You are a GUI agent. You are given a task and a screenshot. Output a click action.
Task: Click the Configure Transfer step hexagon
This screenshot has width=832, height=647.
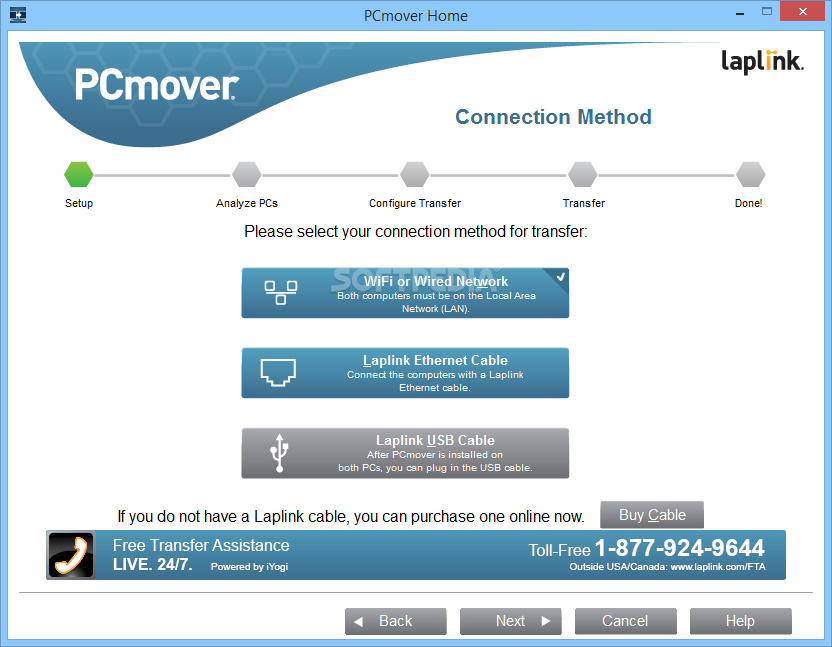pyautogui.click(x=414, y=175)
